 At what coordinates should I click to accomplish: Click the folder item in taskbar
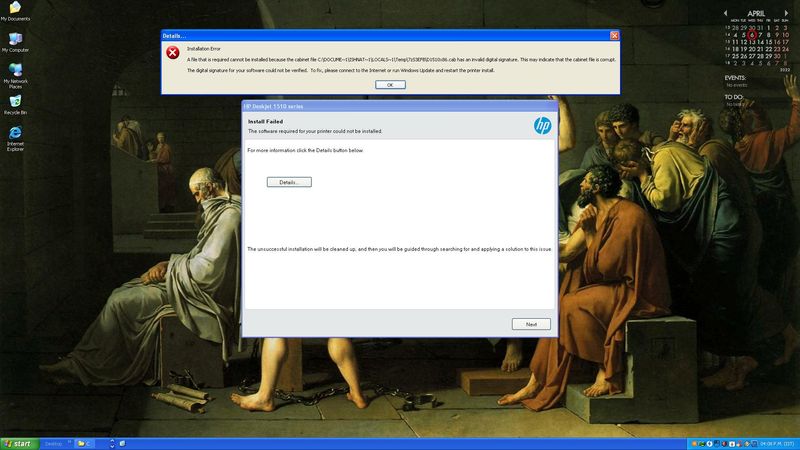pos(84,443)
